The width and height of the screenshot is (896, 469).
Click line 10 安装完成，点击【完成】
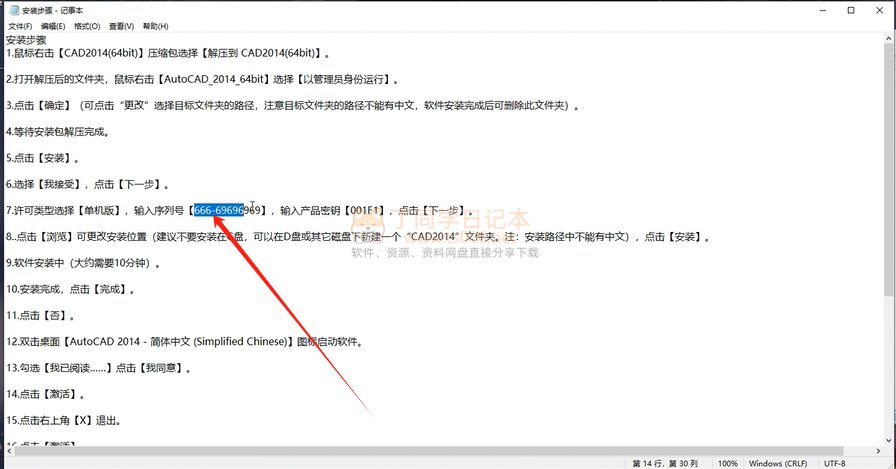coord(70,289)
